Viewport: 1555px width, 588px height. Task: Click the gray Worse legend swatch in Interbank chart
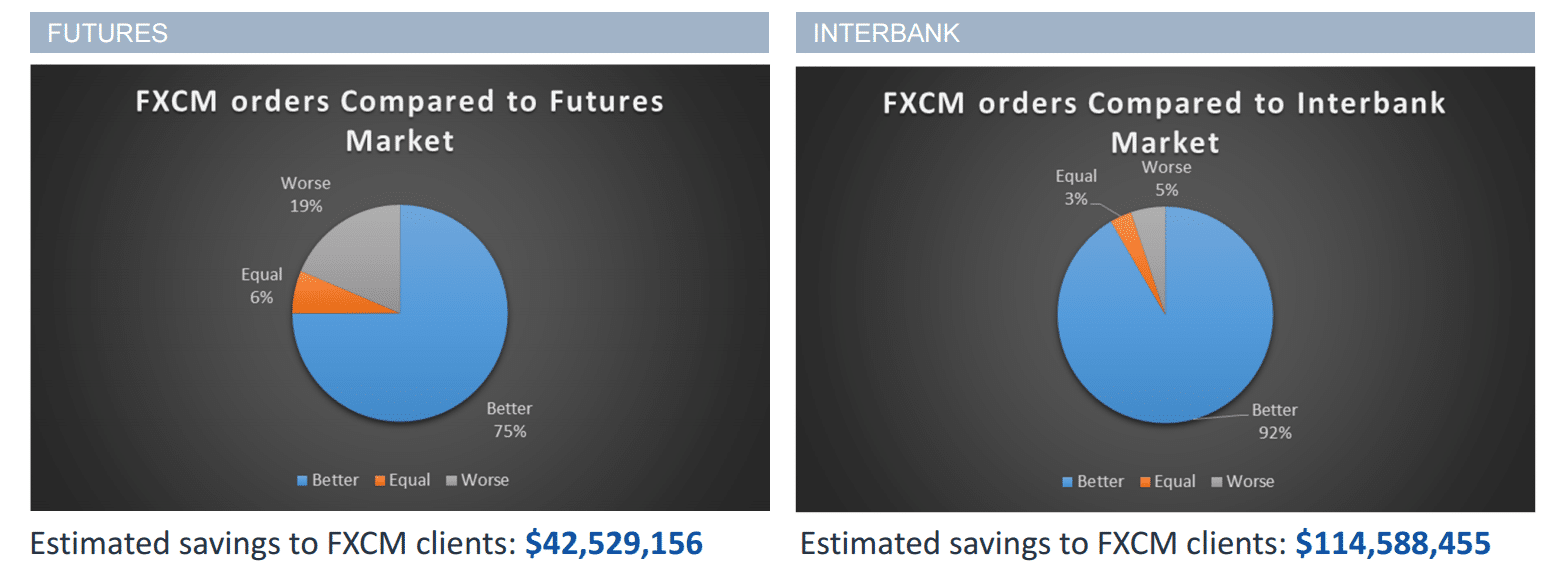pyautogui.click(x=1217, y=482)
